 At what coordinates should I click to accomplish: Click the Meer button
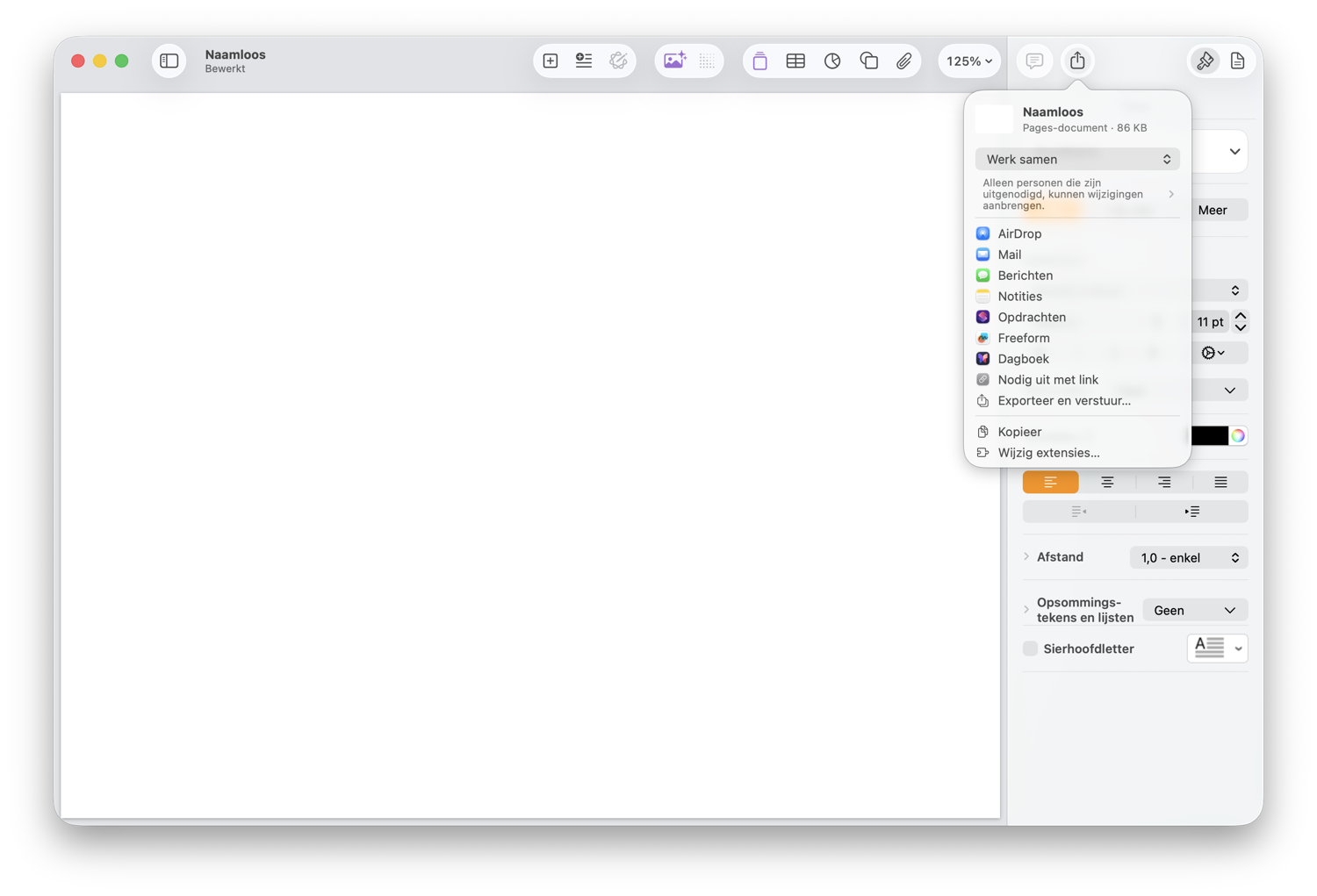tap(1213, 210)
